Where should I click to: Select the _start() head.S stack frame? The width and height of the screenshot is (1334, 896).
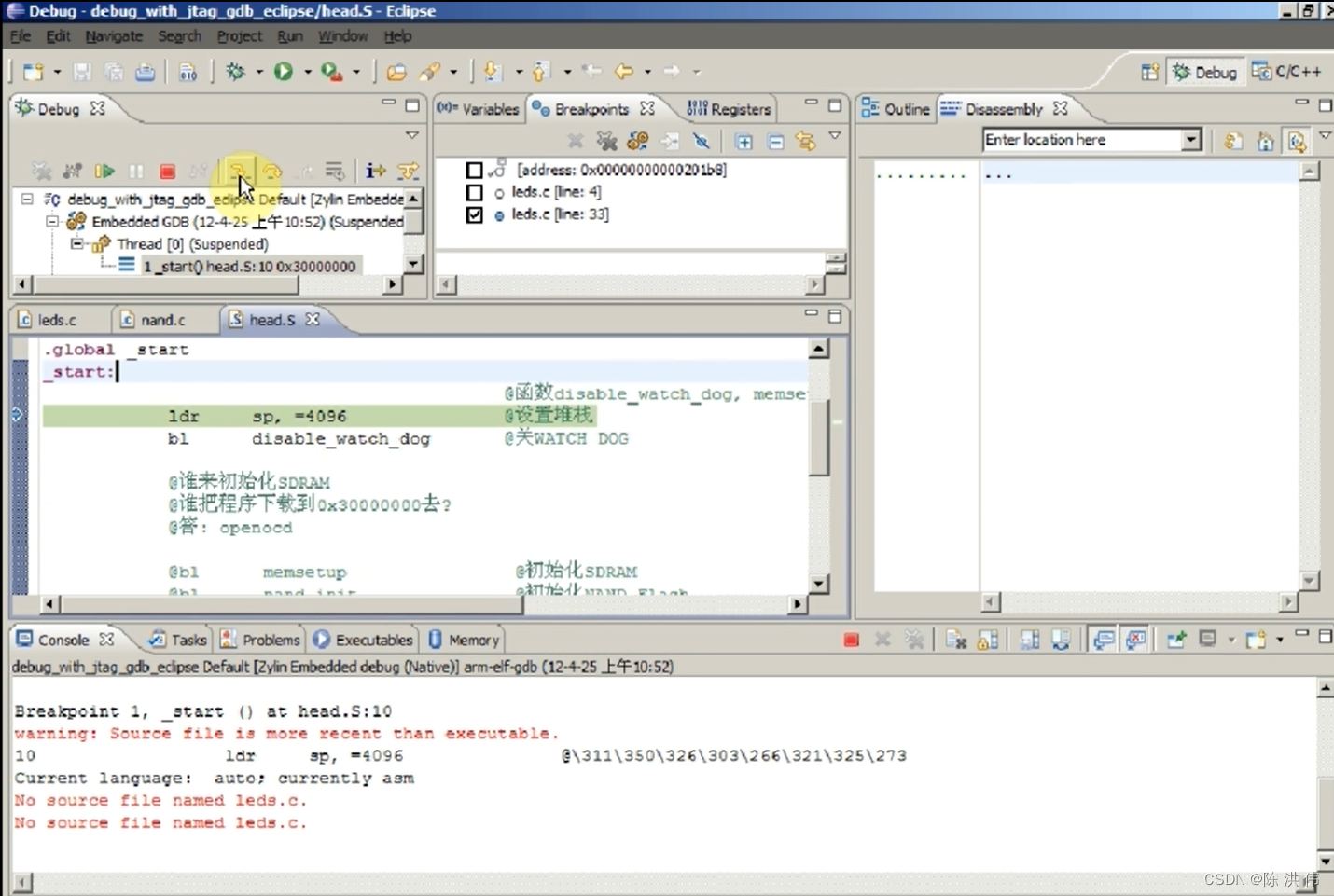tap(248, 267)
